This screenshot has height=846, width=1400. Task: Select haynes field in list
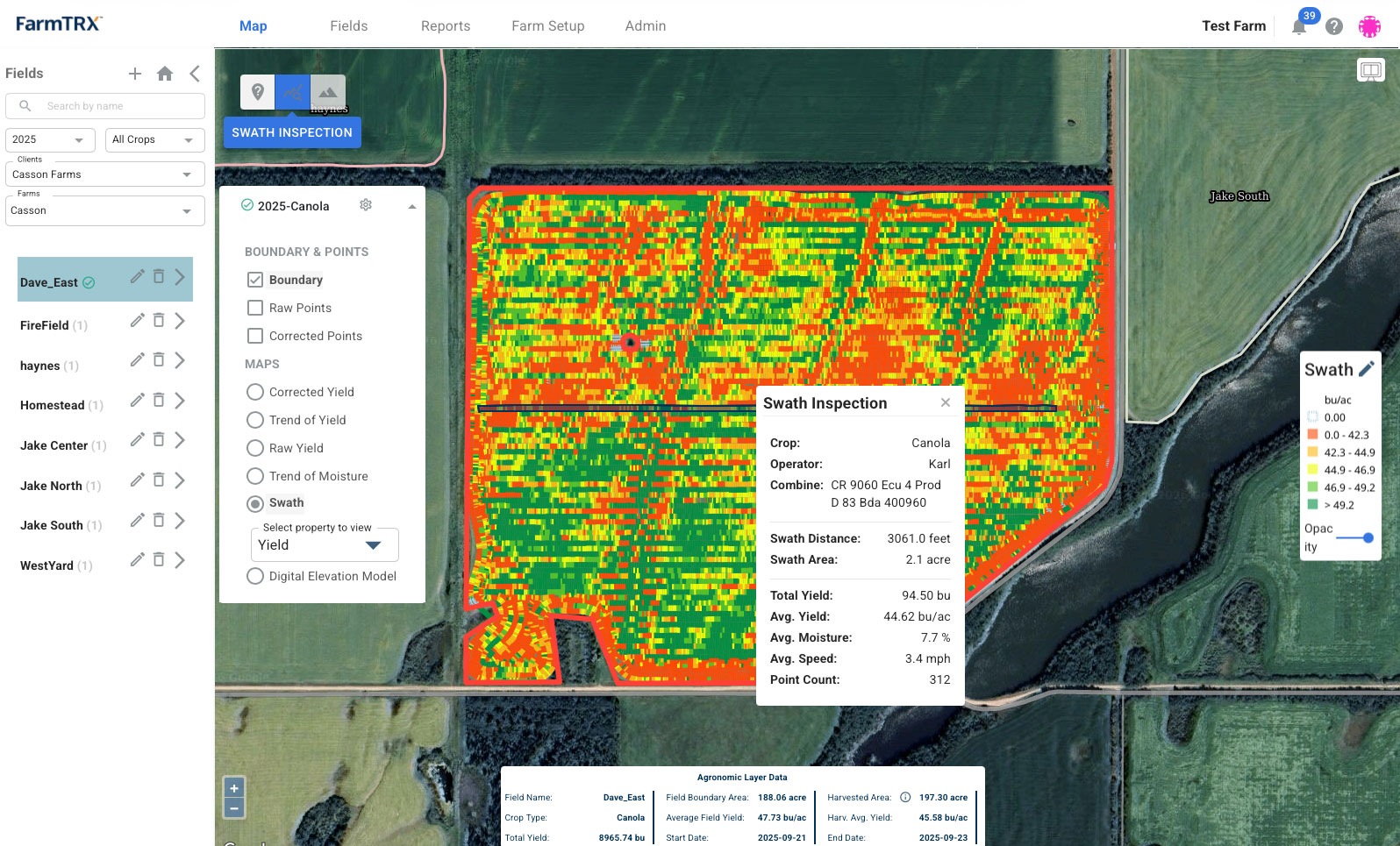point(40,366)
